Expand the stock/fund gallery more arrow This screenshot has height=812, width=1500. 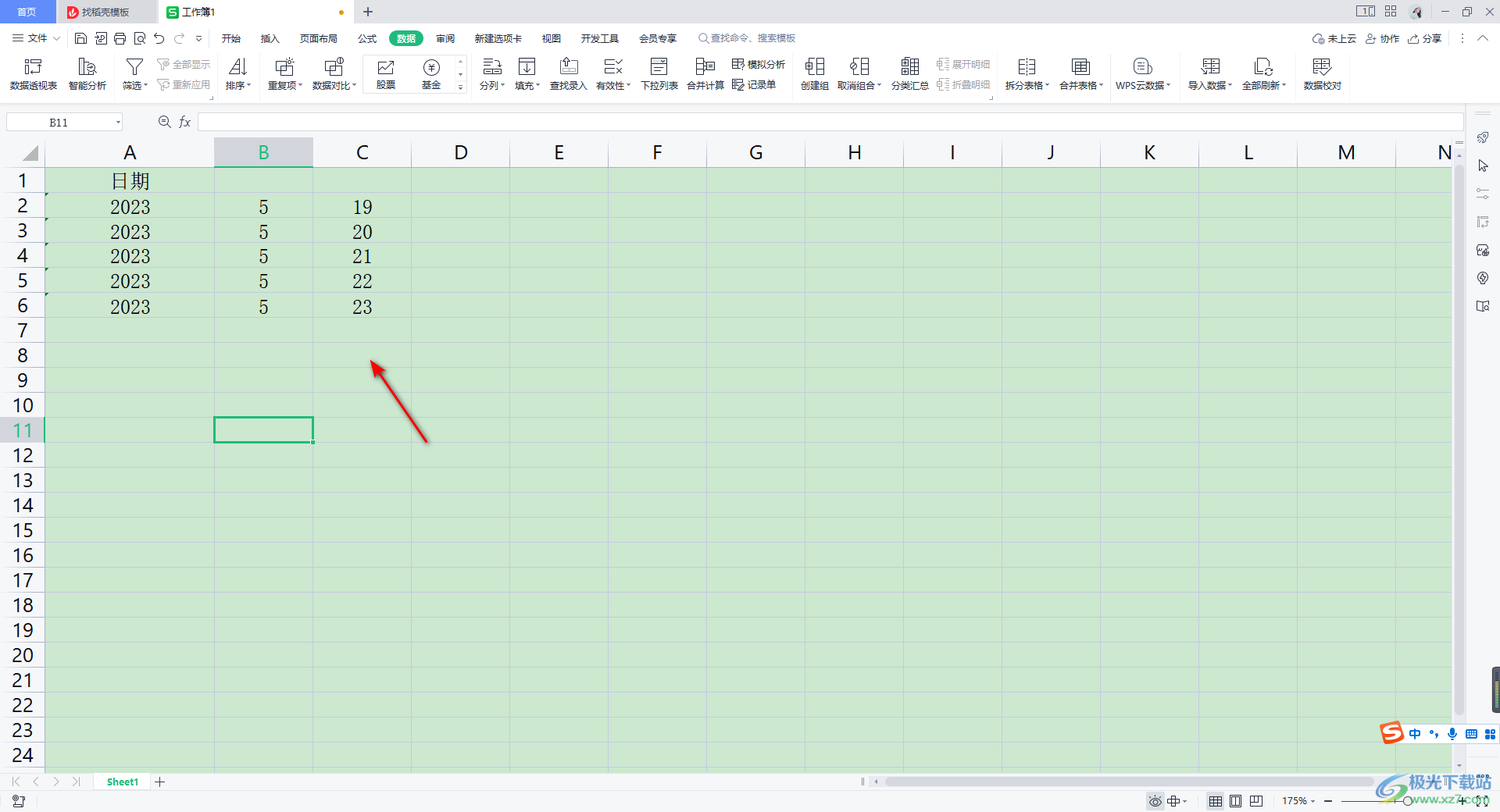point(461,87)
